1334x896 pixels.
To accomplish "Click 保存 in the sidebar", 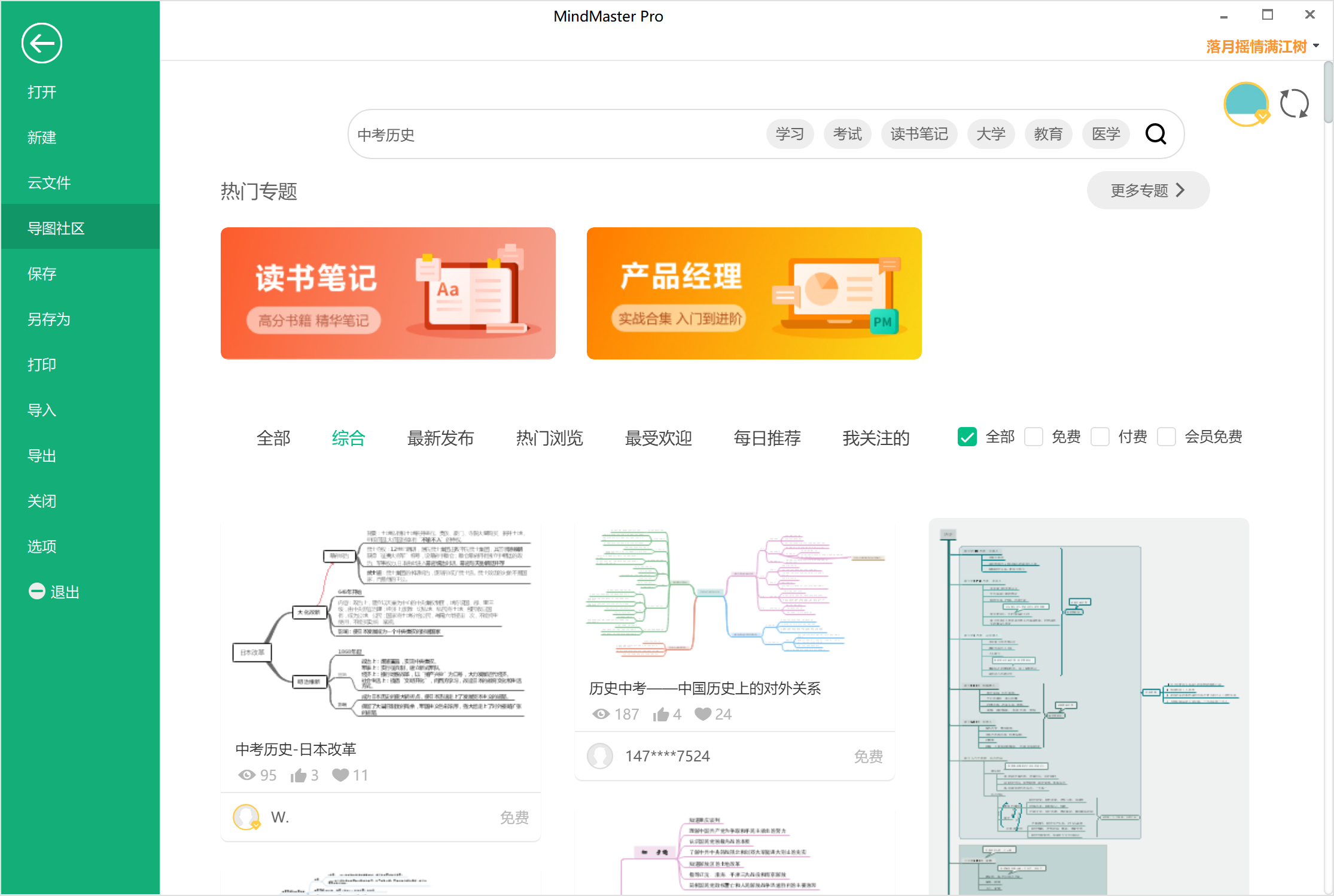I will click(80, 274).
